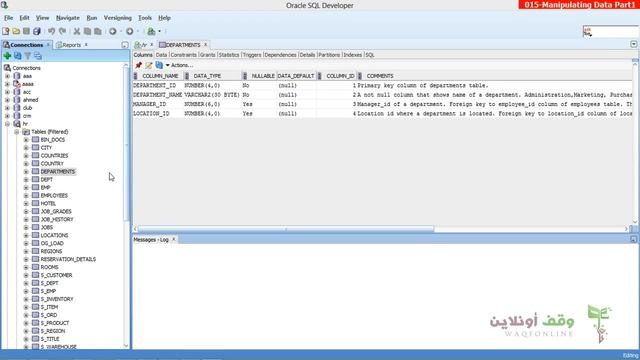
Task: Collapse the hr connection node
Action: [x=7, y=124]
